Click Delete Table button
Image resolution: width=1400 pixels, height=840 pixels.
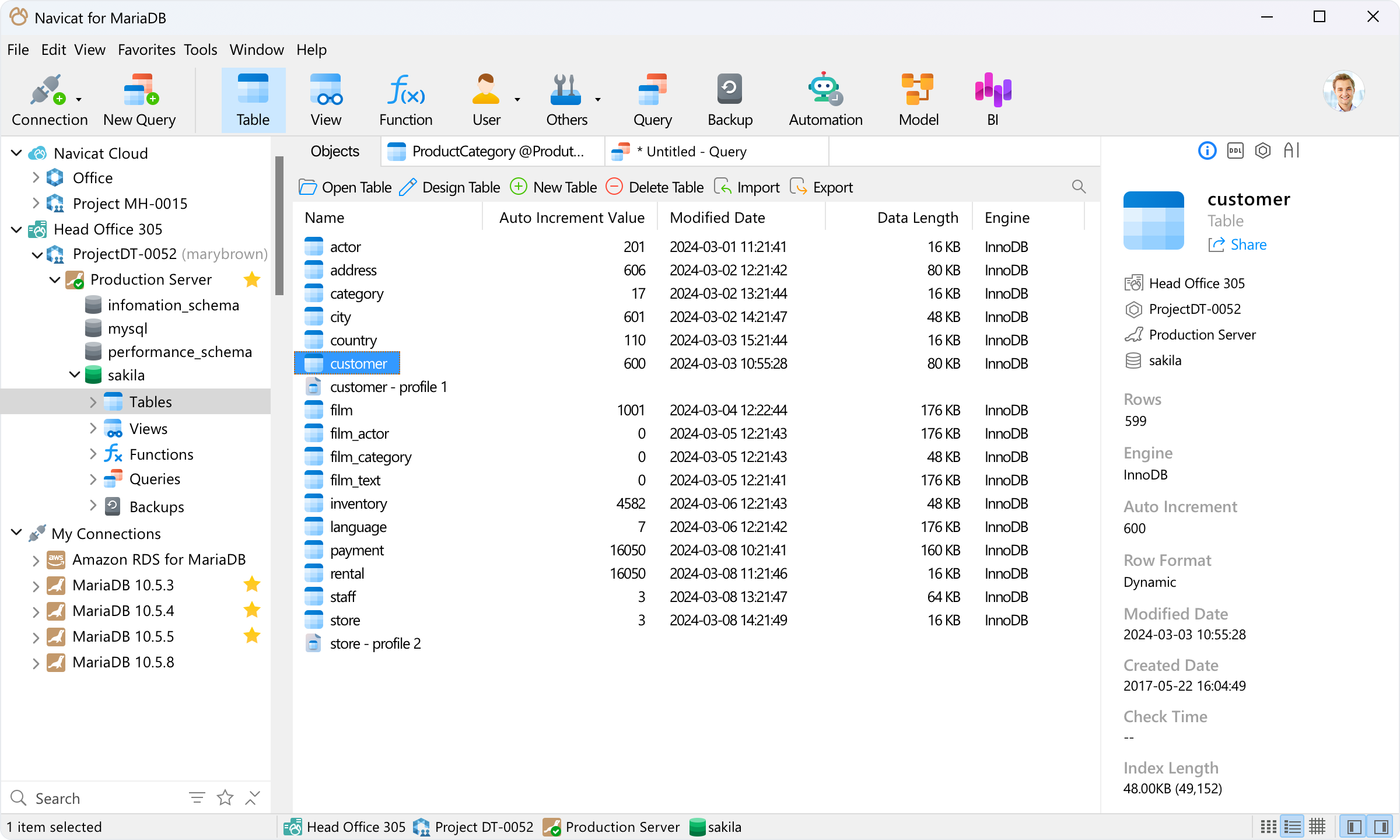pyautogui.click(x=654, y=187)
